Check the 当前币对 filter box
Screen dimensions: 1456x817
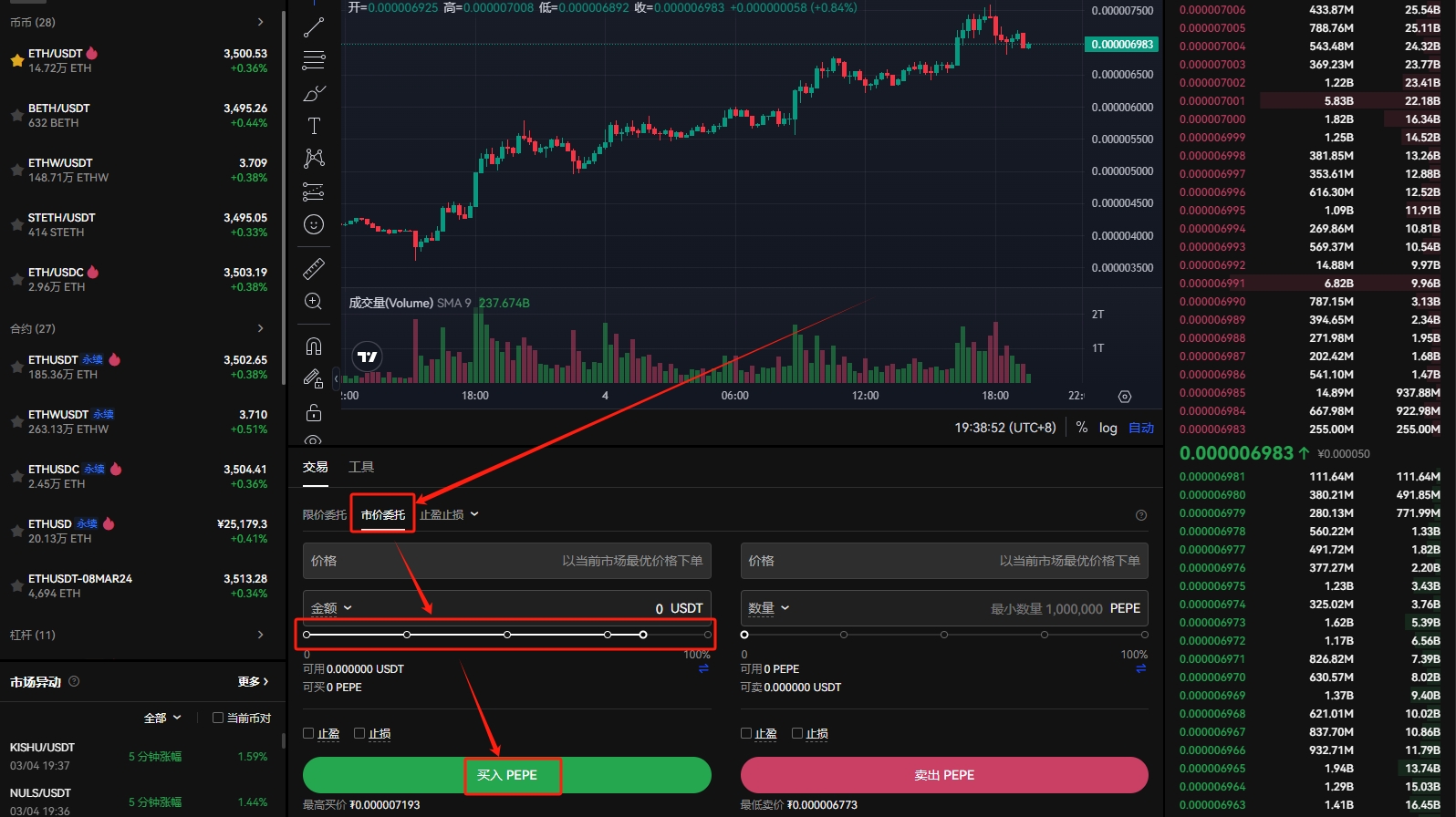[x=218, y=718]
